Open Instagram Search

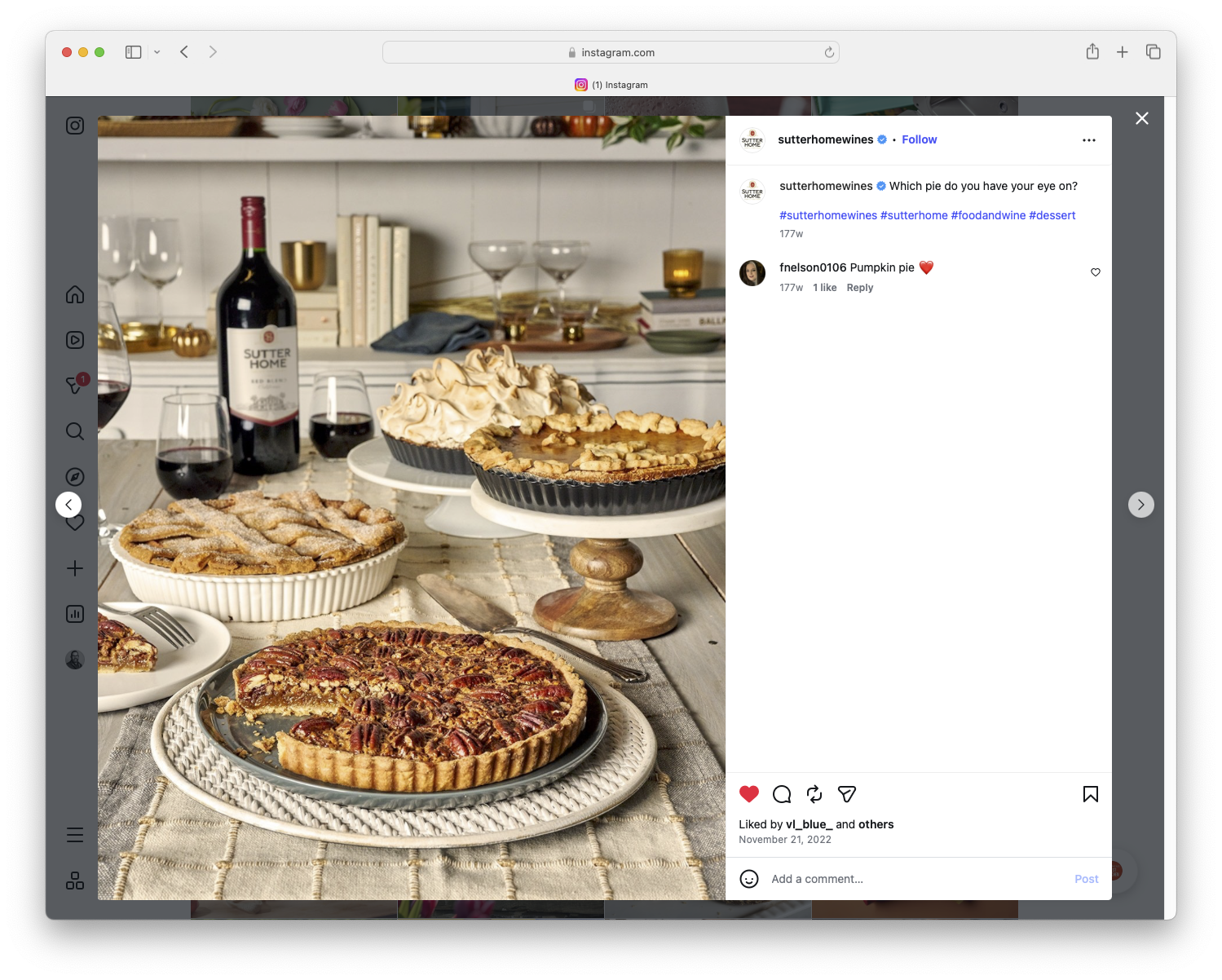(x=74, y=431)
